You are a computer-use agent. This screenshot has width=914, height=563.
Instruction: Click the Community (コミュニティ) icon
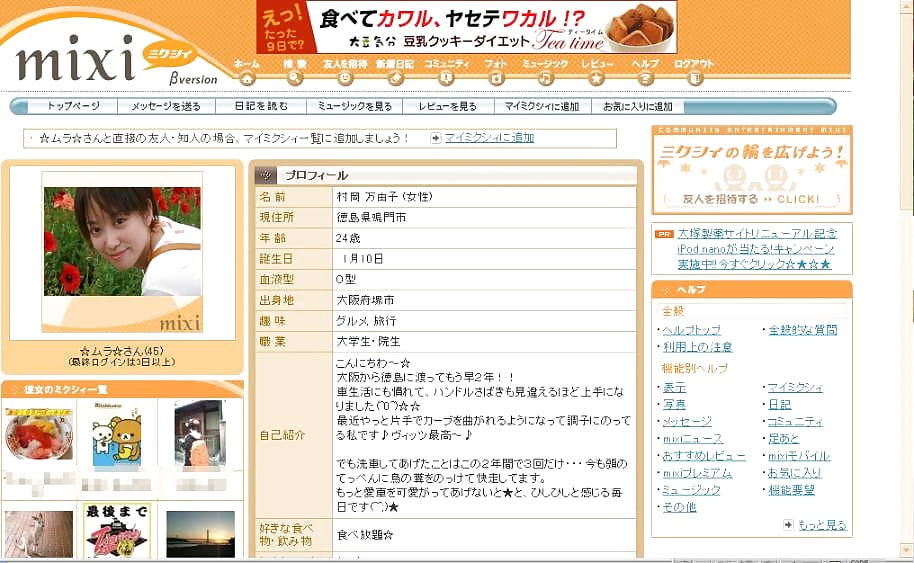[x=446, y=78]
